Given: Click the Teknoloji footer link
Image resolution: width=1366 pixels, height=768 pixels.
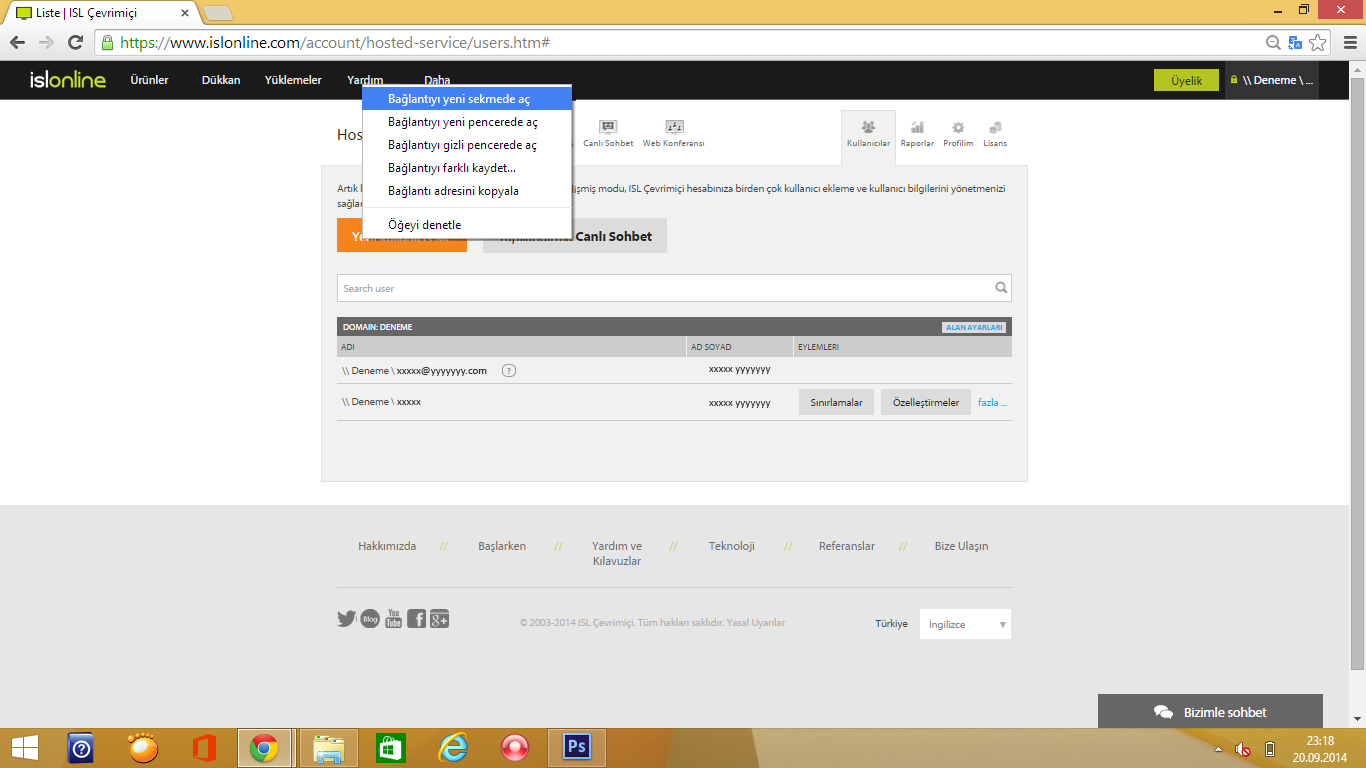Looking at the screenshot, I should 732,546.
